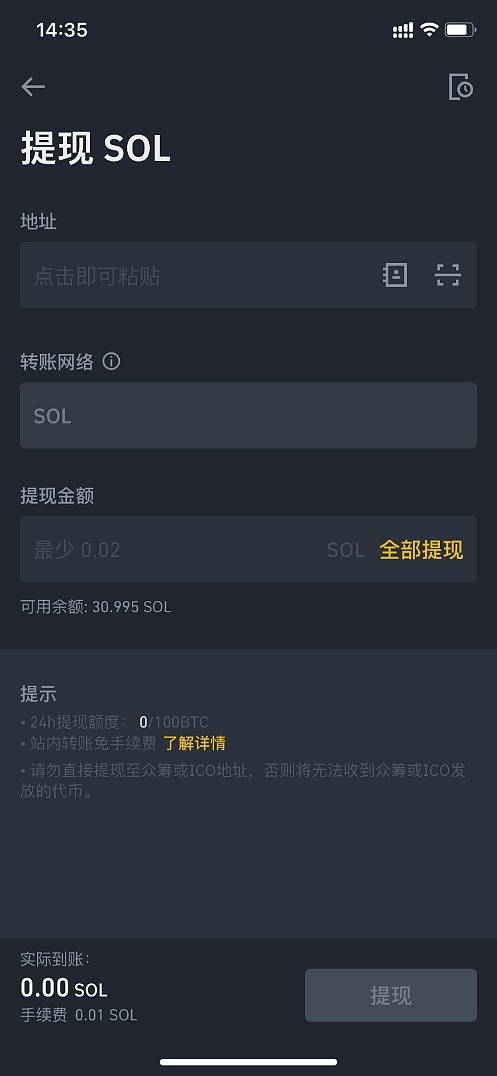Tap the home indicator bar
497x1076 pixels.
(248, 1062)
